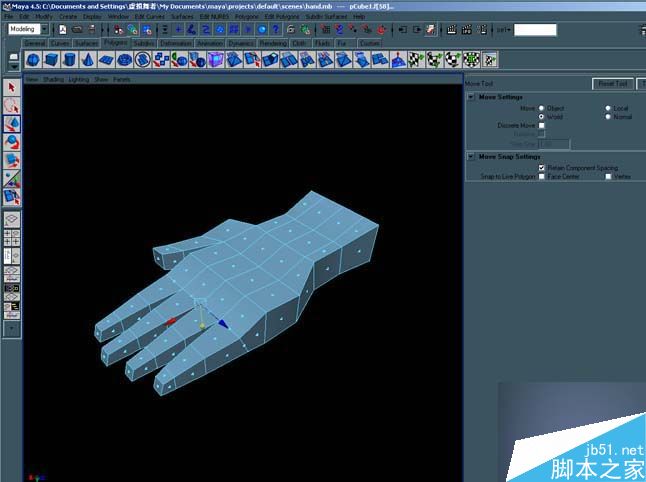Open the viewport Lighting menu
646x482 pixels.
point(78,79)
